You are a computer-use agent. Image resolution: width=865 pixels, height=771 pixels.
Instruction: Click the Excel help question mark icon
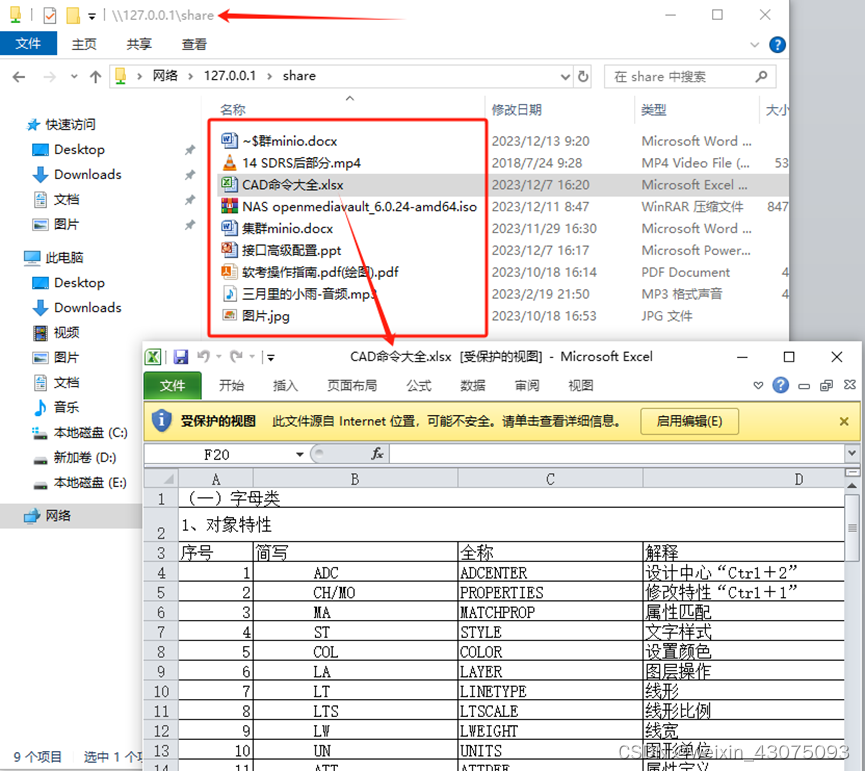pyautogui.click(x=780, y=385)
